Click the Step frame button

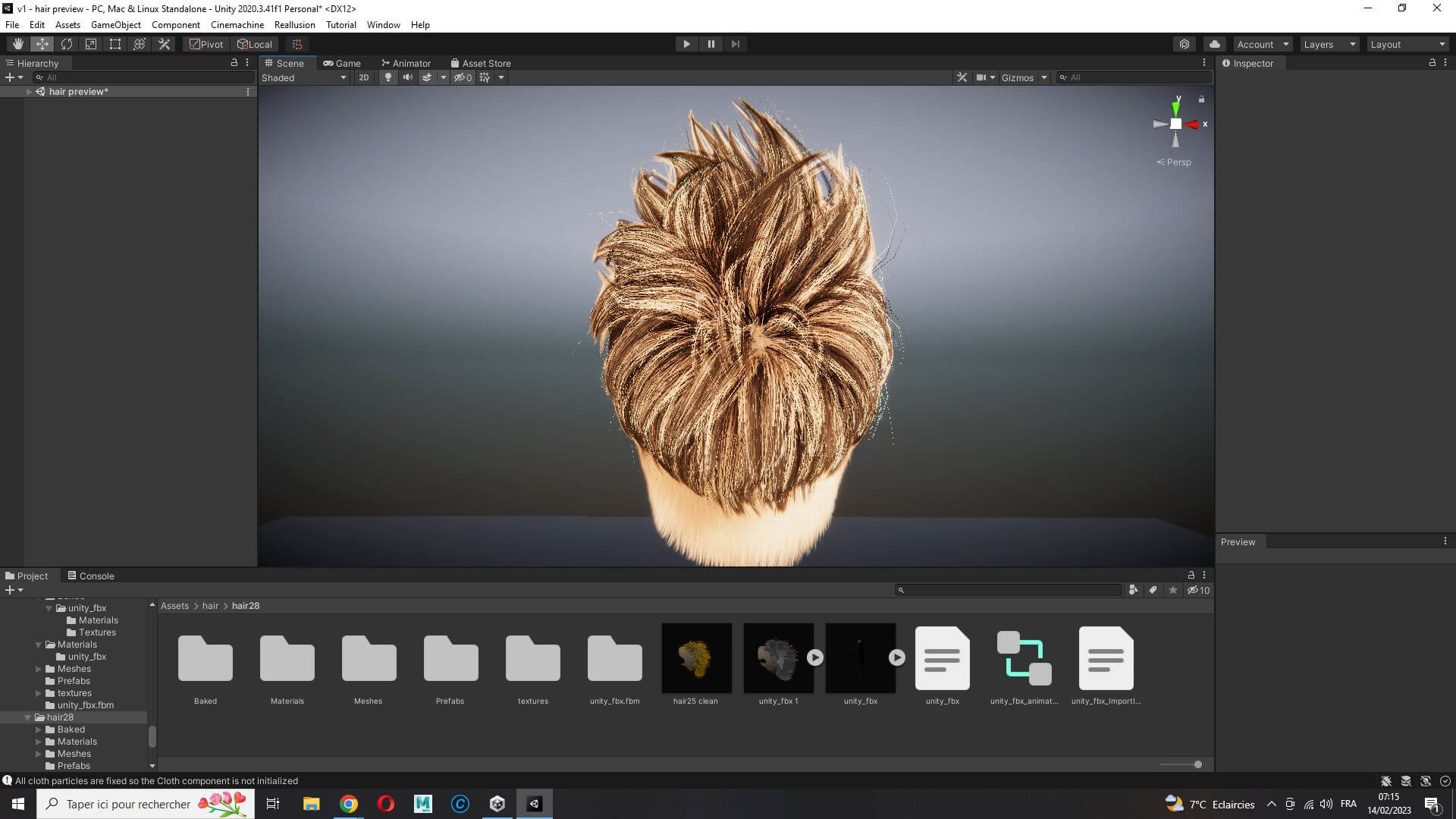point(735,44)
